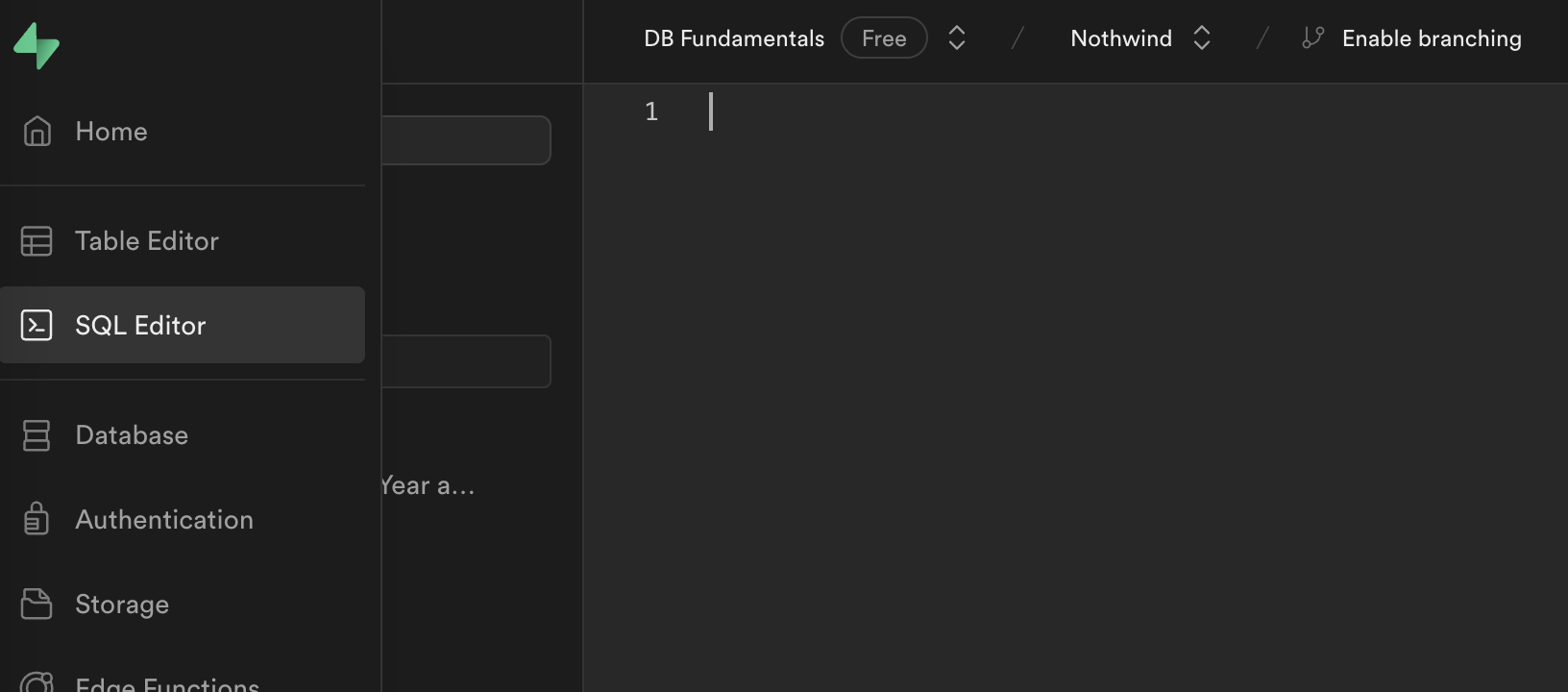The width and height of the screenshot is (1568, 692).
Task: Open the DB Fundamentals organization link
Action: pyautogui.click(x=733, y=38)
